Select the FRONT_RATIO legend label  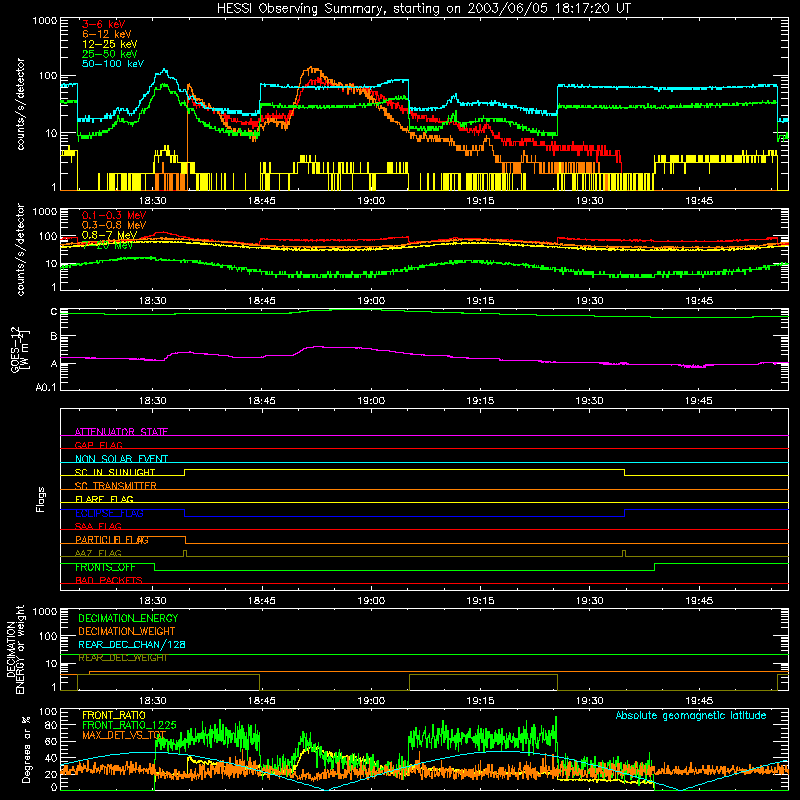point(114,715)
